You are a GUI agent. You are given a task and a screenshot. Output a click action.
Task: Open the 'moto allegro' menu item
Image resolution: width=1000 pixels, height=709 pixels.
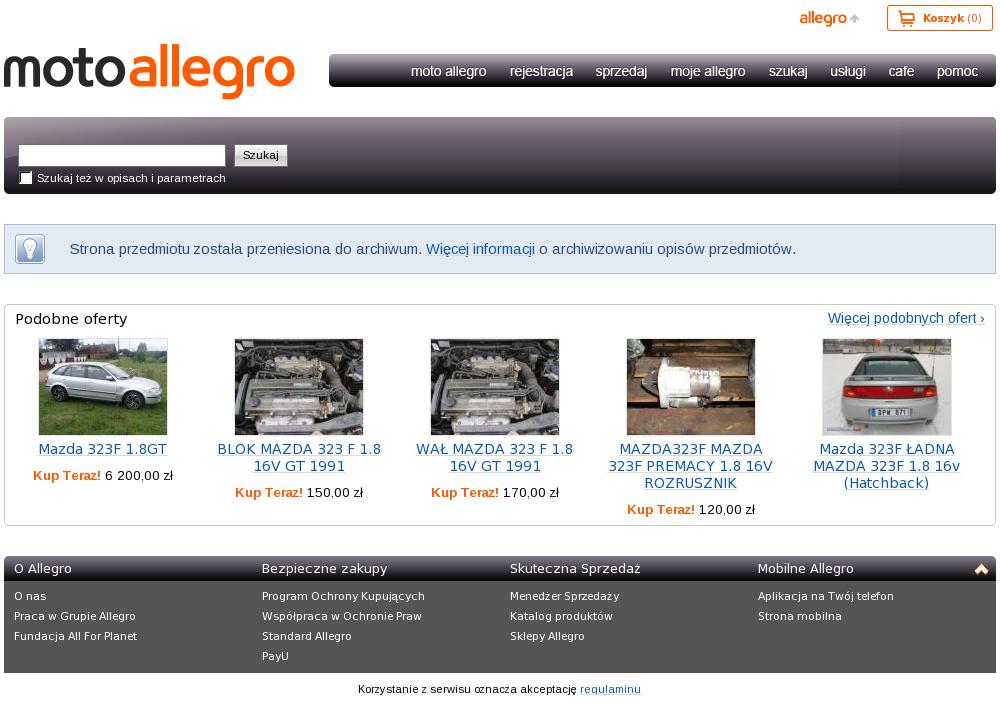pos(448,71)
